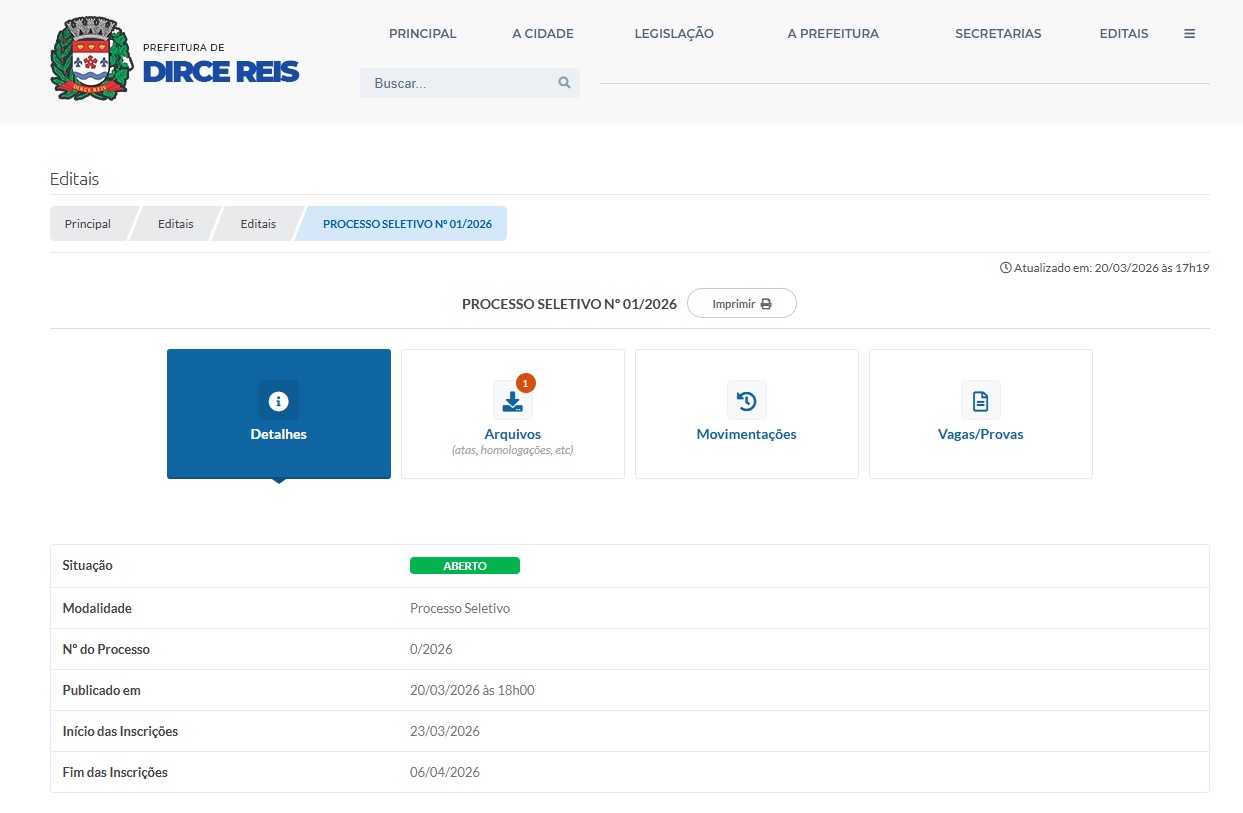Click the Dirce Reis coat of arms logo
The width and height of the screenshot is (1243, 813).
pyautogui.click(x=90, y=58)
